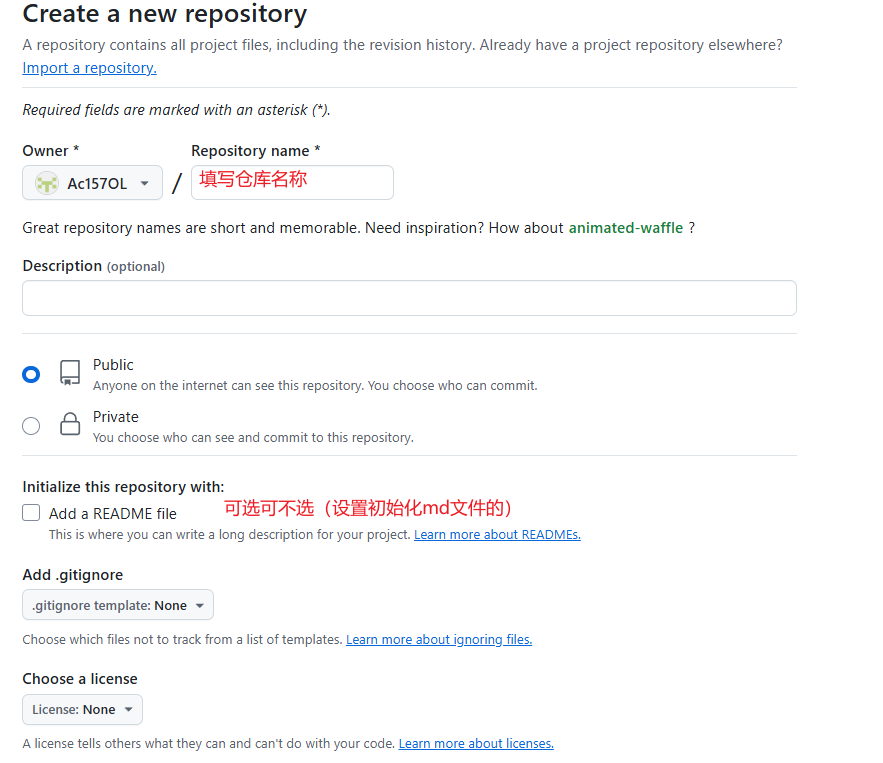Enable the Add a README file checkbox
The width and height of the screenshot is (883, 763).
(31, 513)
